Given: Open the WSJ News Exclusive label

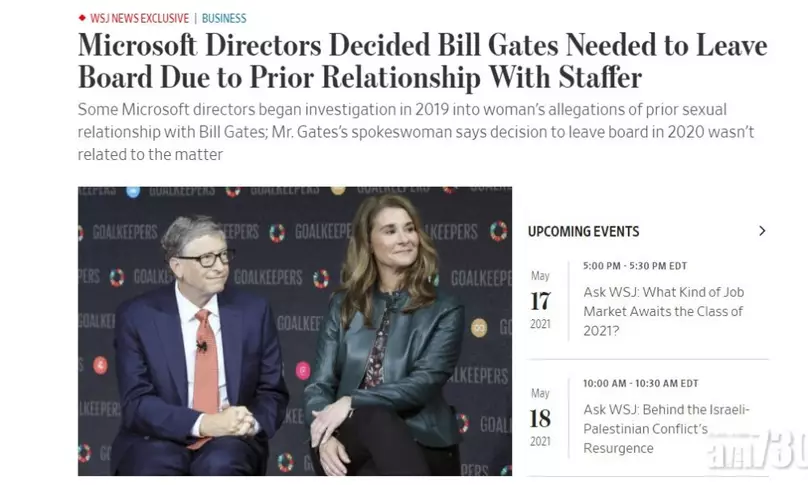Looking at the screenshot, I should point(140,19).
